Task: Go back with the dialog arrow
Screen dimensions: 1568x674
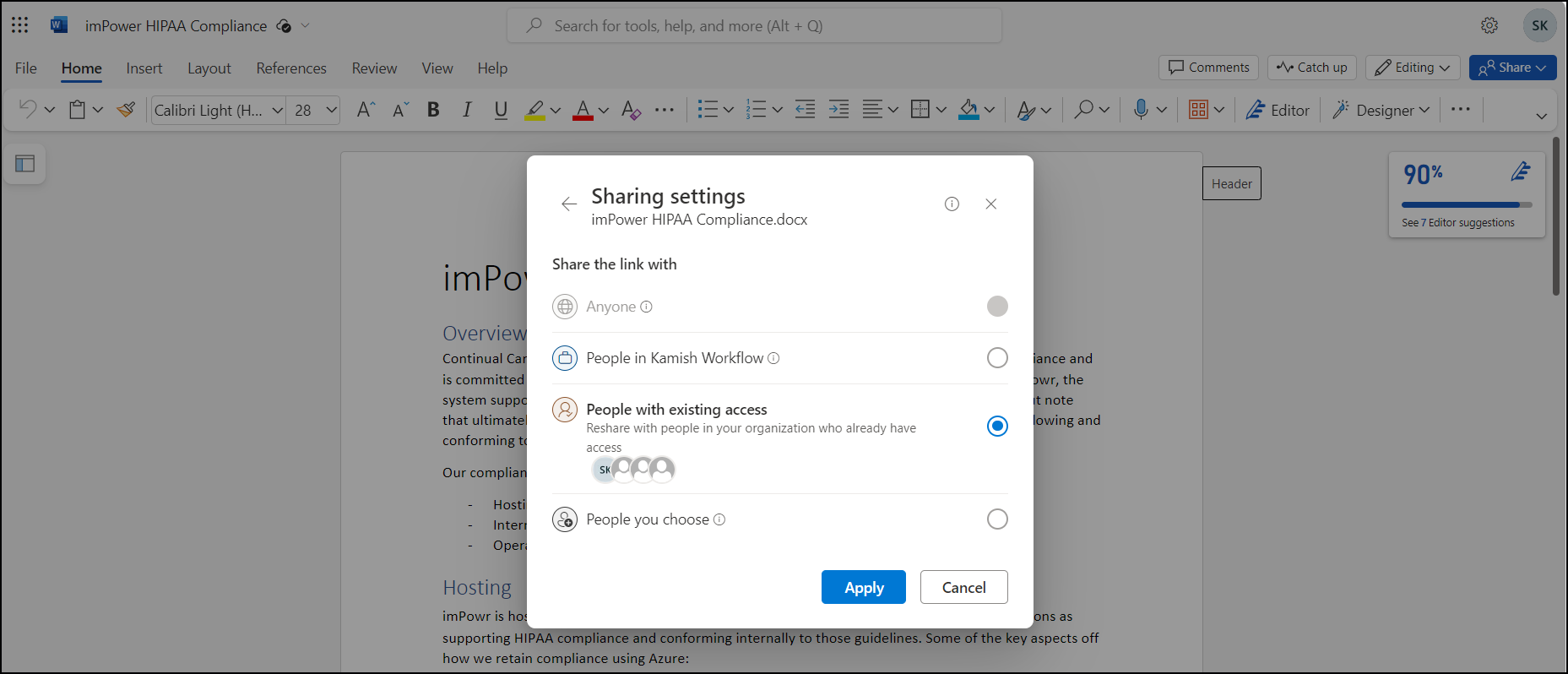Action: coord(569,204)
